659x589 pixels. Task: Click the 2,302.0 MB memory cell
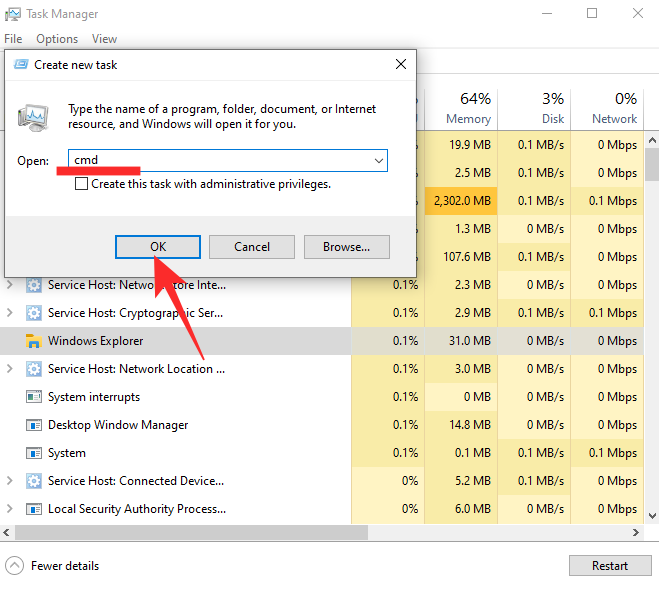point(461,201)
